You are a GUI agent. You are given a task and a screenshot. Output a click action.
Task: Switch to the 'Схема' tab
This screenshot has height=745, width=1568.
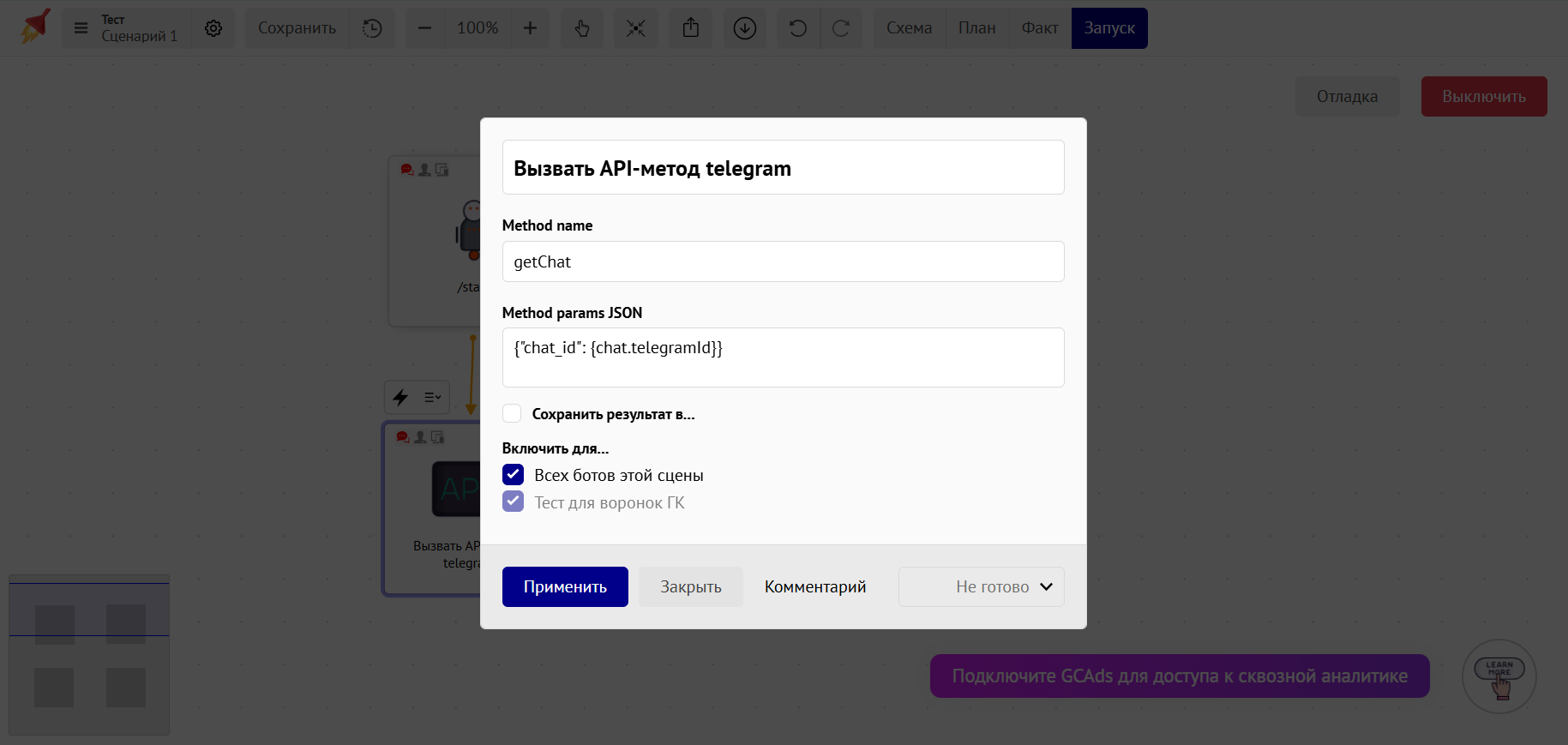pyautogui.click(x=909, y=28)
